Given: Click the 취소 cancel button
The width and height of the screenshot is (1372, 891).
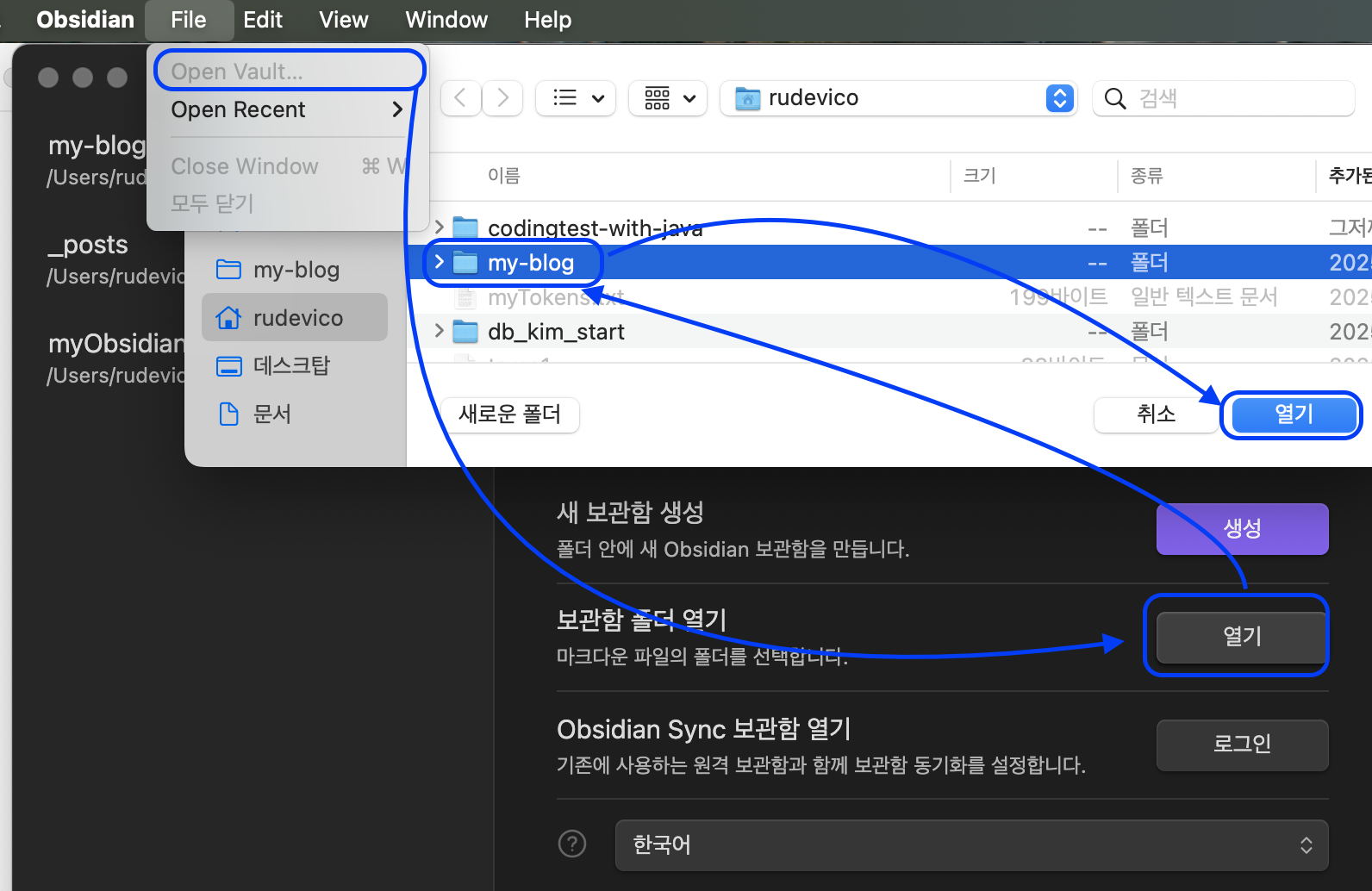Looking at the screenshot, I should point(1156,414).
